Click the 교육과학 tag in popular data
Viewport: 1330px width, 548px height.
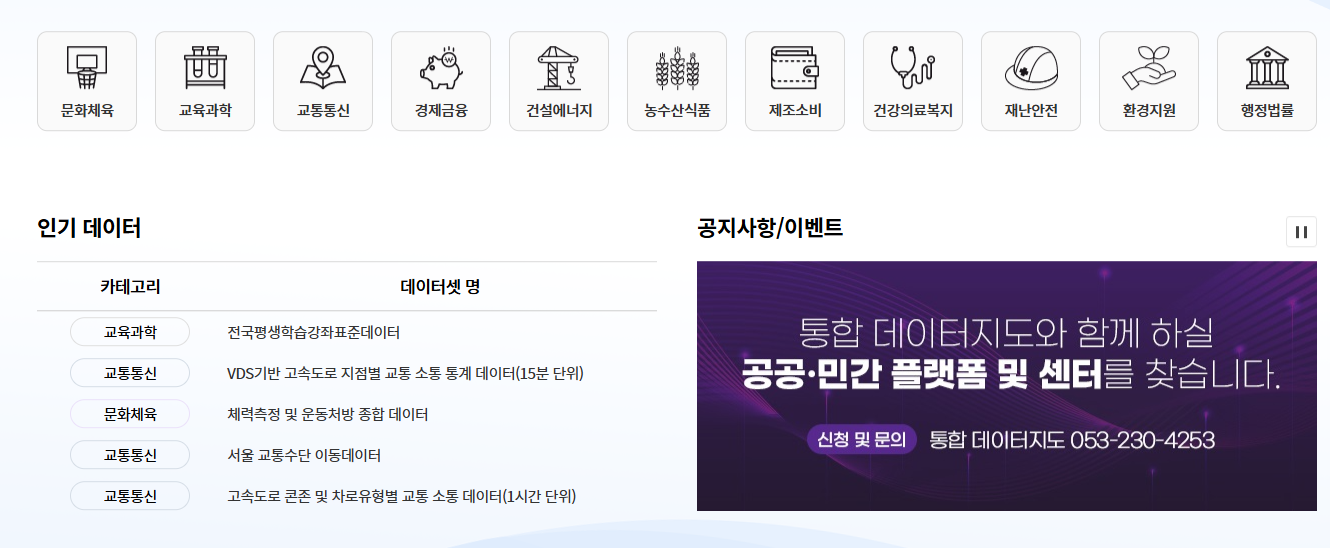point(130,332)
